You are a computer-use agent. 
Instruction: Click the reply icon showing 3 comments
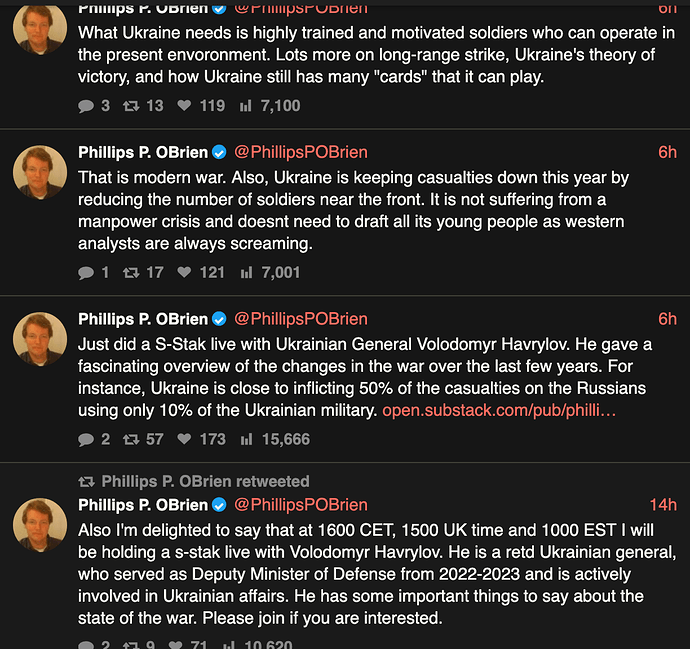[86, 105]
